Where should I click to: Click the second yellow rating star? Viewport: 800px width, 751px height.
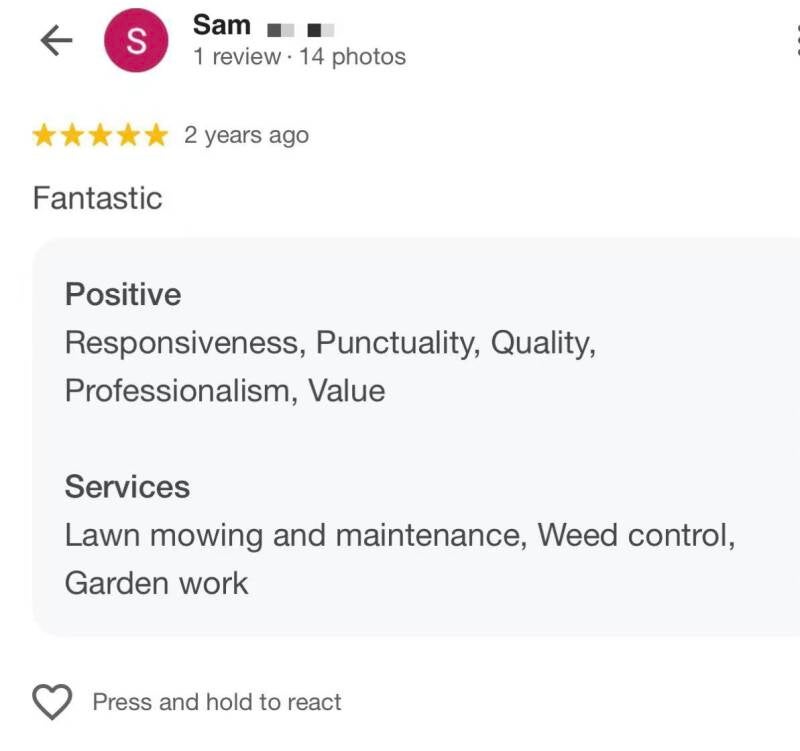pos(73,136)
